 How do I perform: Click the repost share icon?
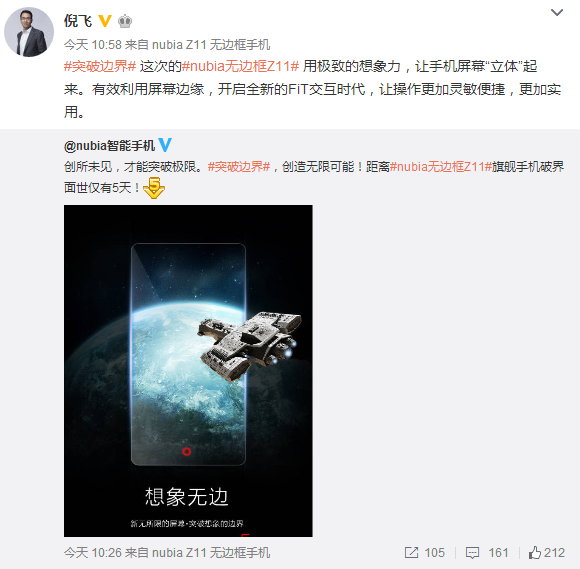tap(411, 553)
